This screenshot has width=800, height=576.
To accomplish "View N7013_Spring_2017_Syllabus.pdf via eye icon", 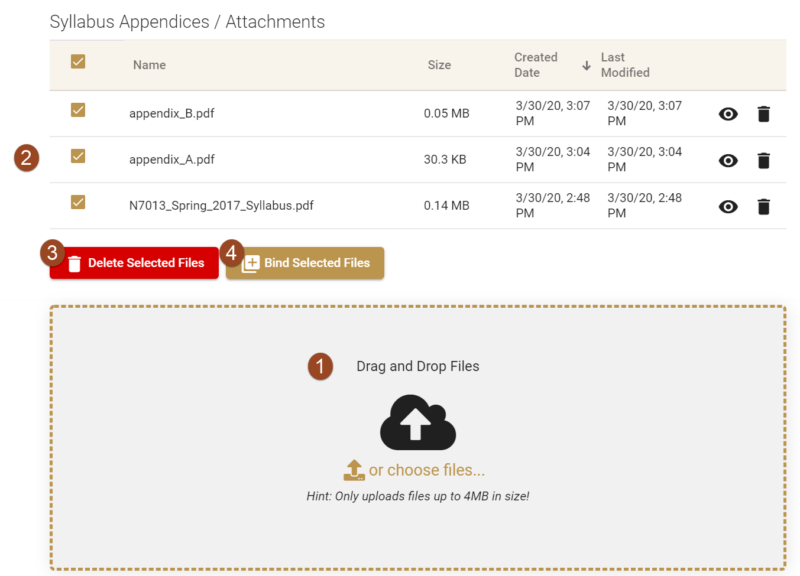I will 728,207.
